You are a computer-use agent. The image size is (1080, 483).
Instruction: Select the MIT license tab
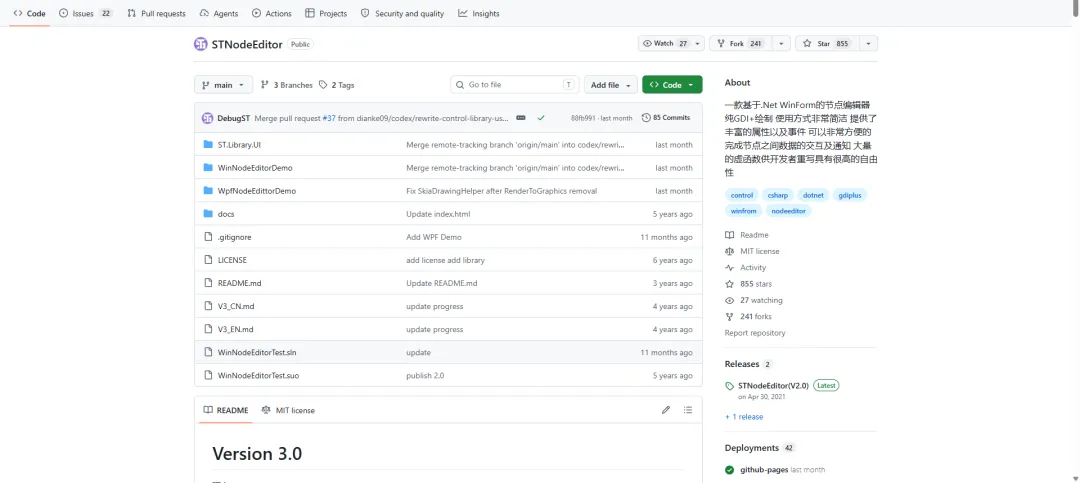point(288,410)
